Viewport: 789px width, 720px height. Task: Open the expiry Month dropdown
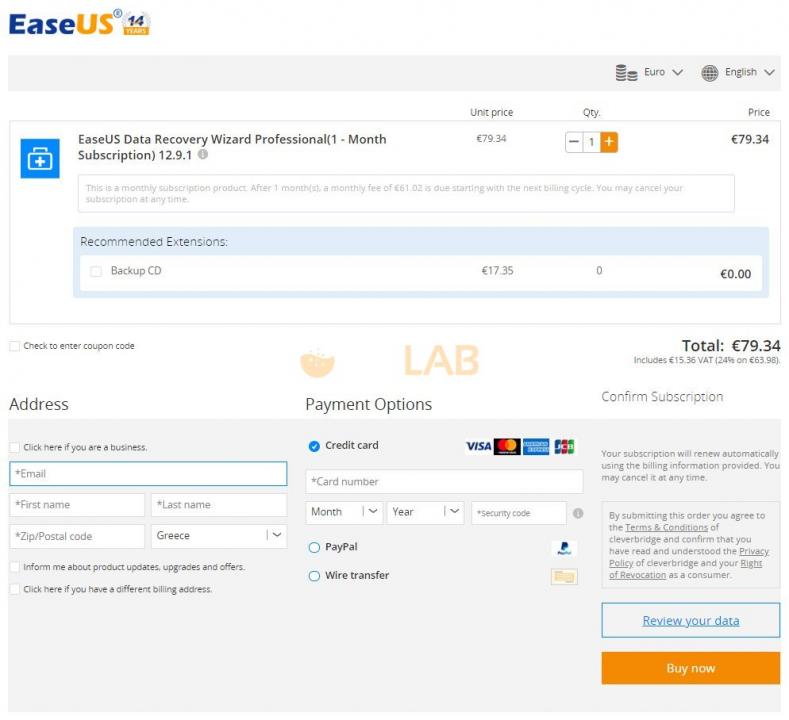tap(344, 512)
